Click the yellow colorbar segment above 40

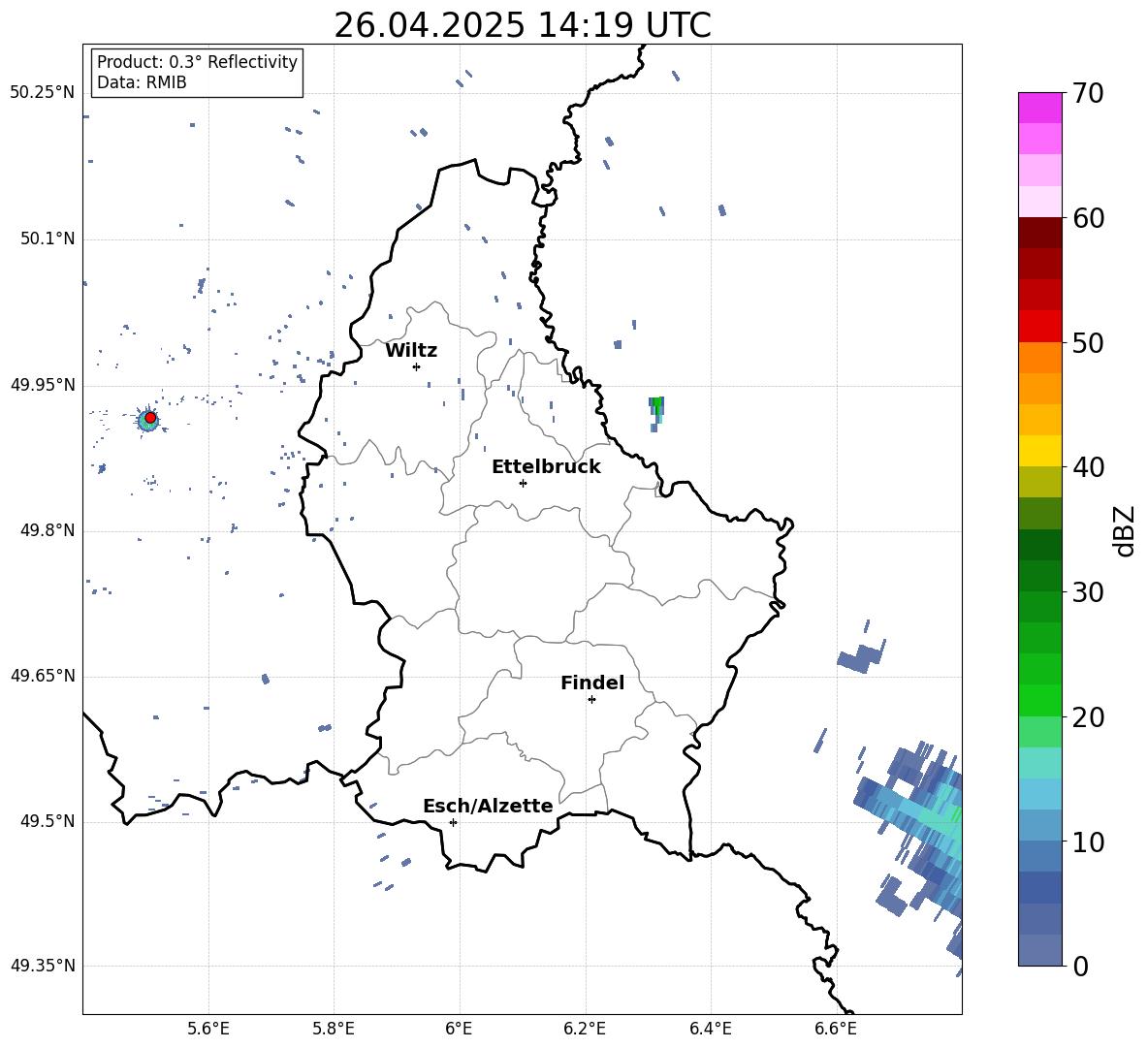[x=1039, y=451]
